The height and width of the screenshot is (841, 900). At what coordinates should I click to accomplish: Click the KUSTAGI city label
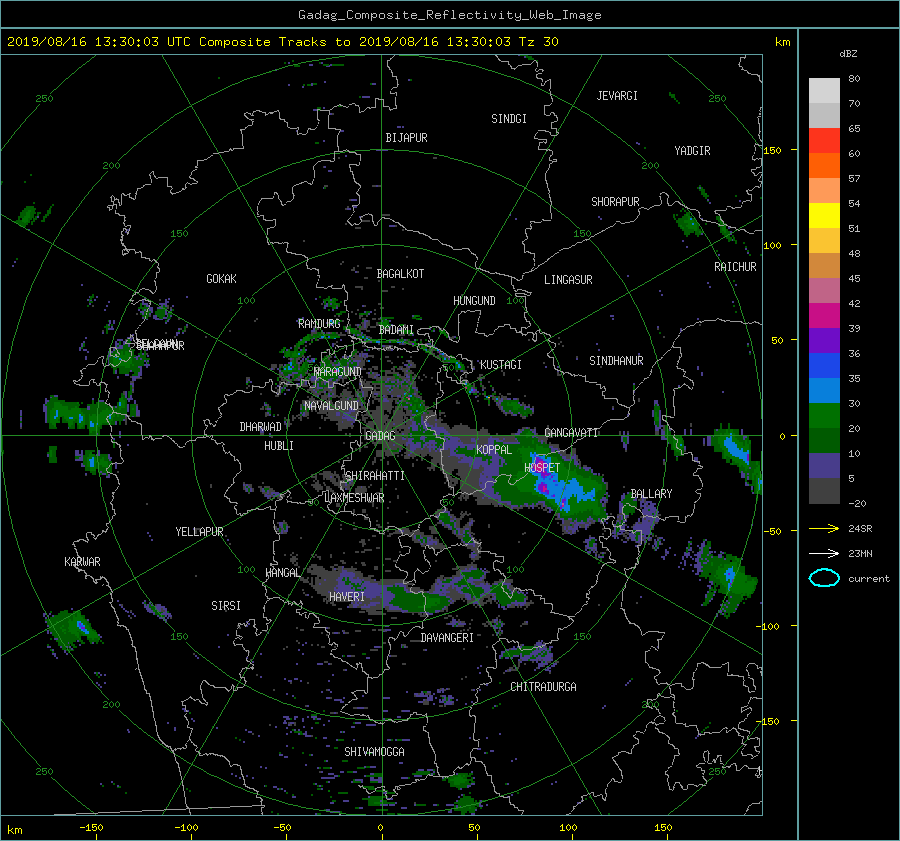[501, 365]
